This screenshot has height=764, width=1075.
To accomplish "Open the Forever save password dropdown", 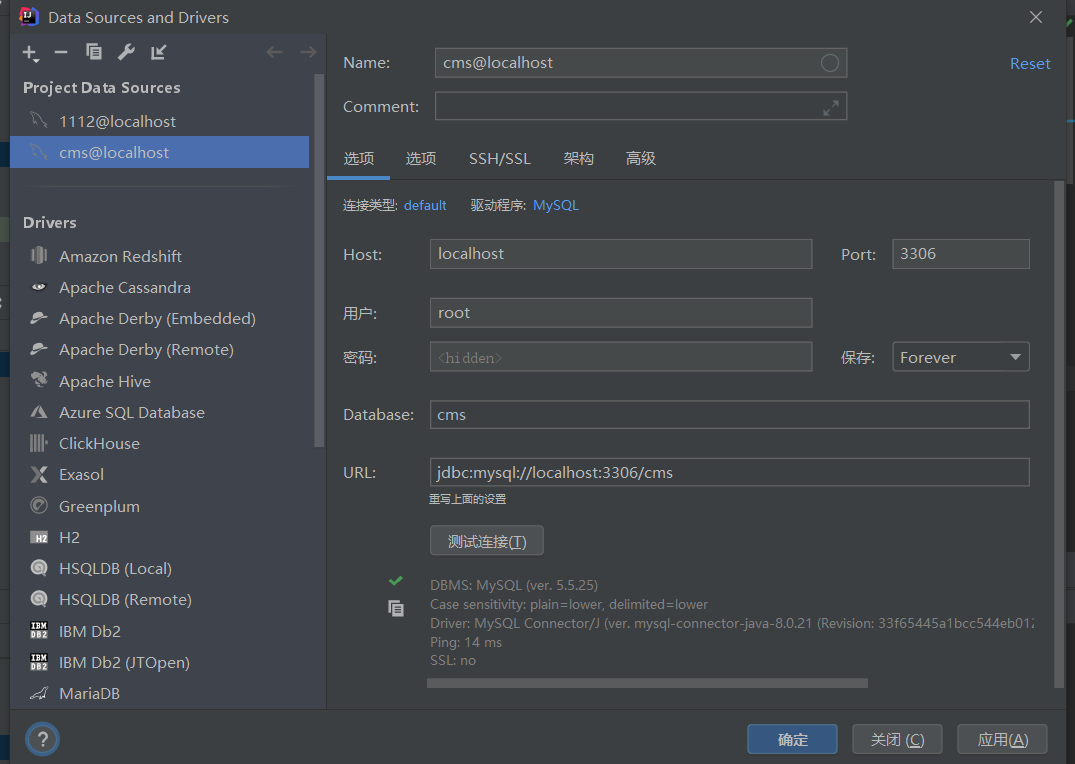I will (x=961, y=357).
